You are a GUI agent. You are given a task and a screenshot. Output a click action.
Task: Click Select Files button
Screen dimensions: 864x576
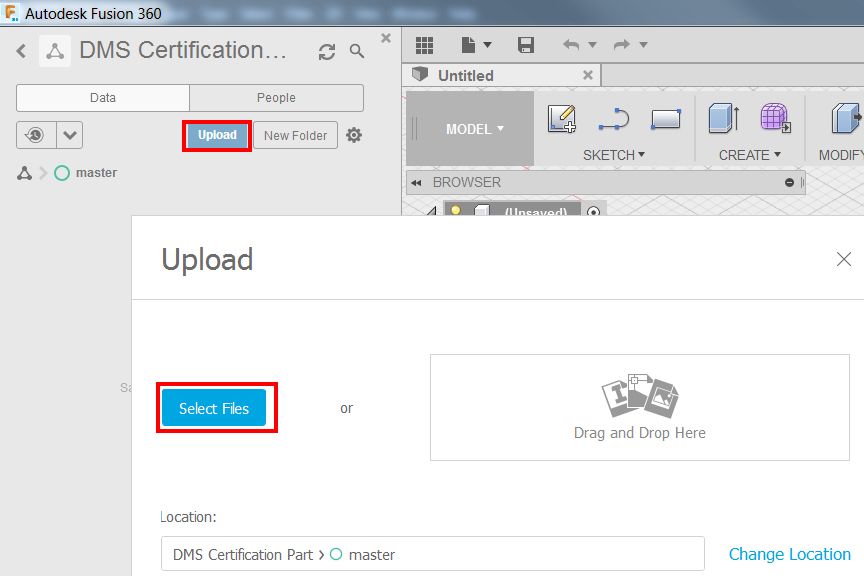[x=214, y=408]
